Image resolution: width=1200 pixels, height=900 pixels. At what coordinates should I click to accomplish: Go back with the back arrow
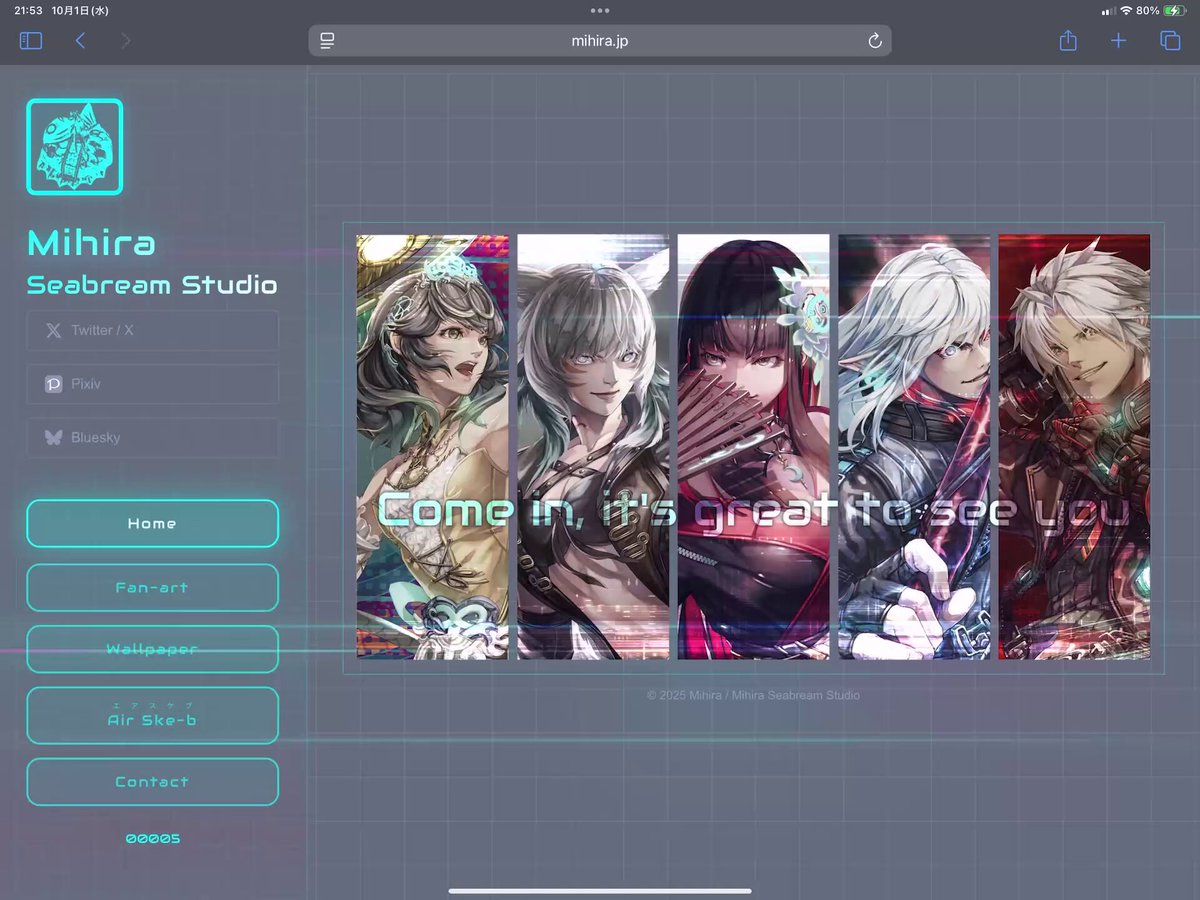coord(80,41)
